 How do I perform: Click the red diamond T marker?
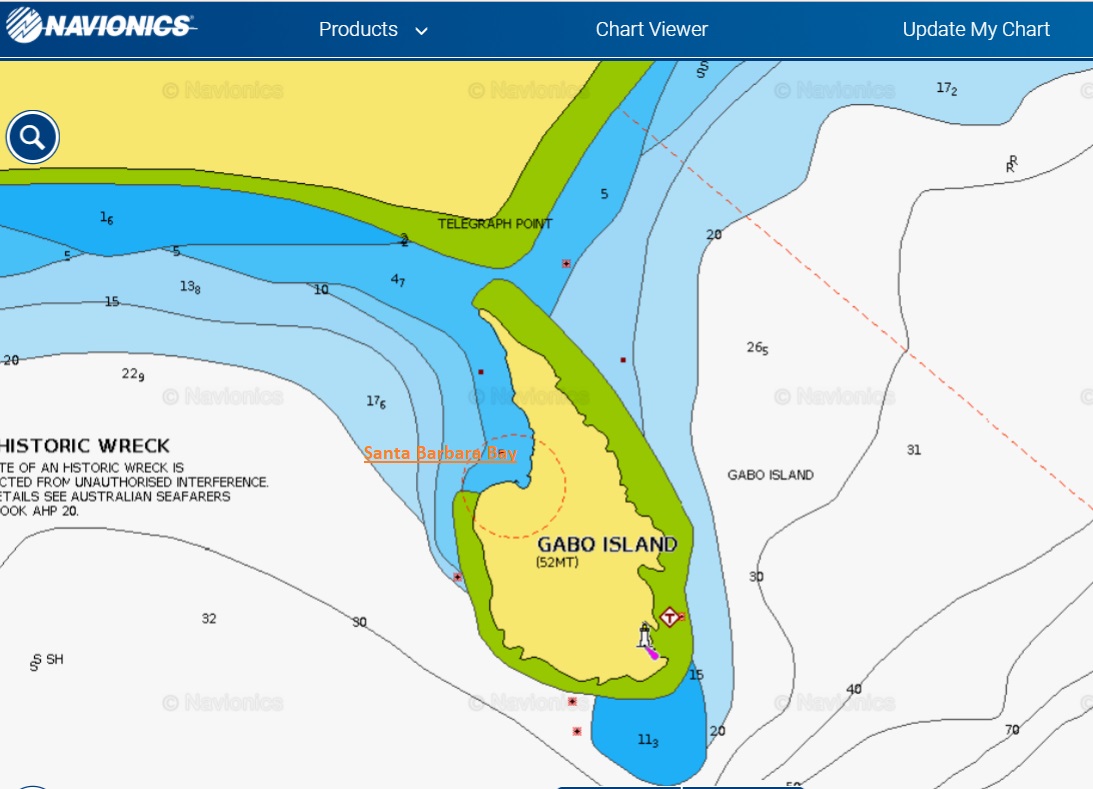[669, 617]
